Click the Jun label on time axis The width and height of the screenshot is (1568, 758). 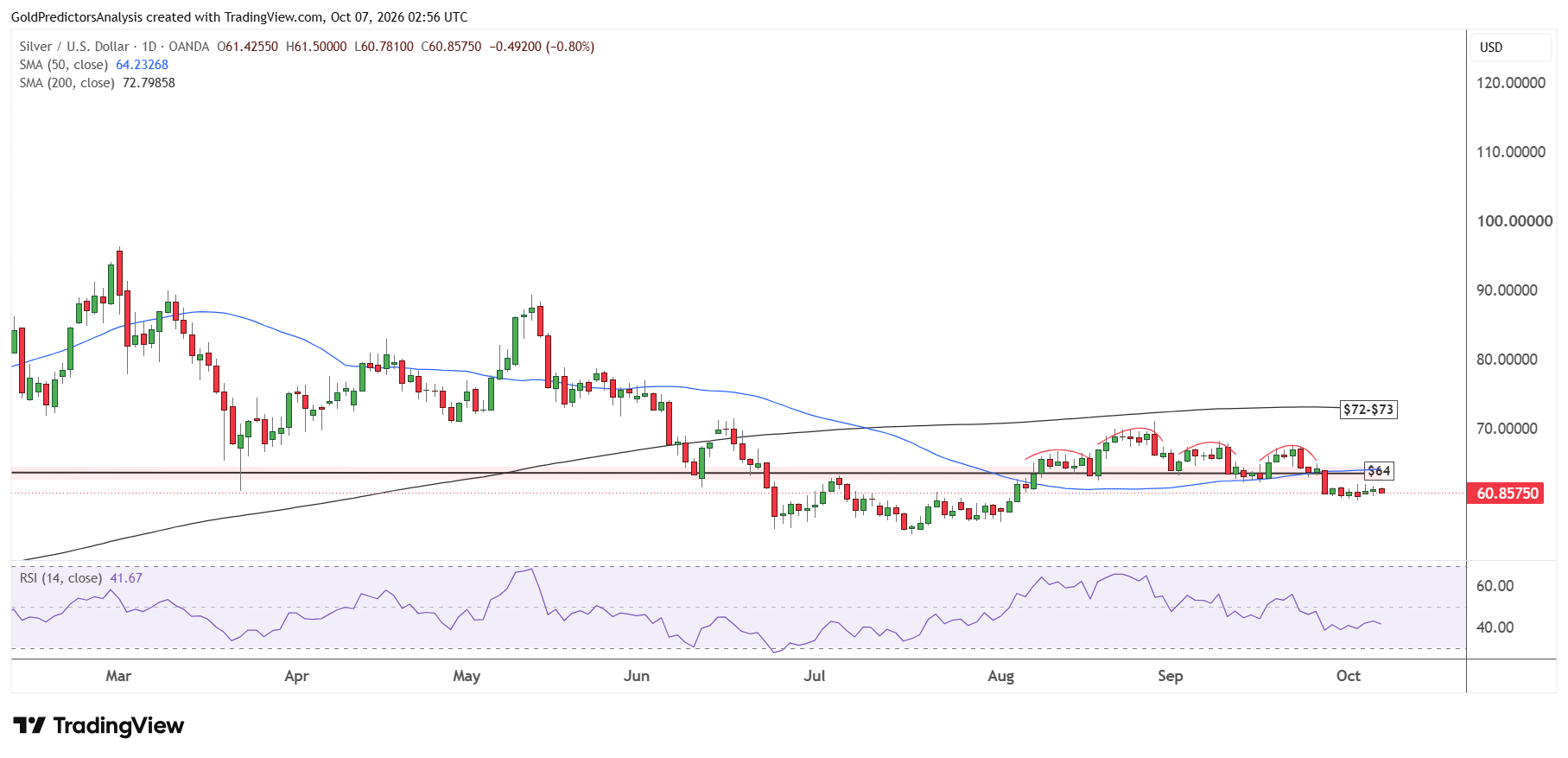pos(637,676)
